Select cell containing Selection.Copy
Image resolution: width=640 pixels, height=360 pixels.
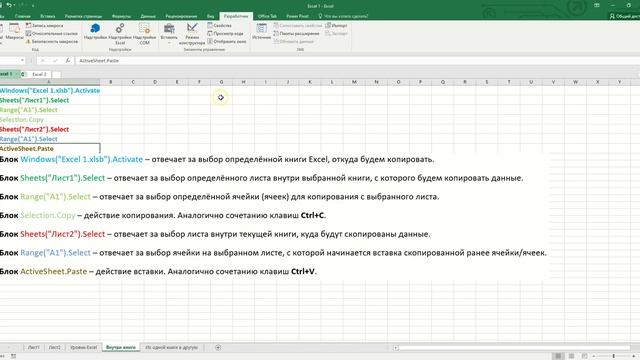pyautogui.click(x=50, y=120)
